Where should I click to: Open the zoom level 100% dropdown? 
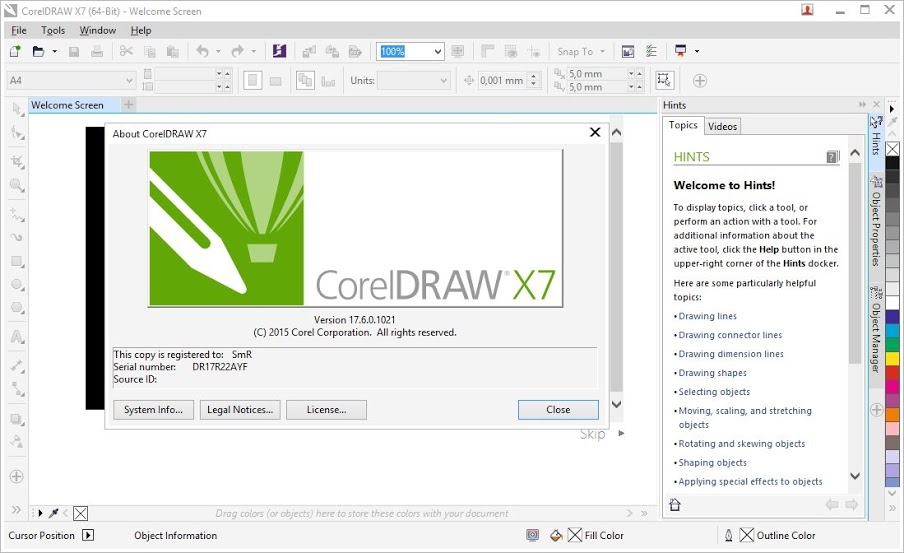click(438, 51)
